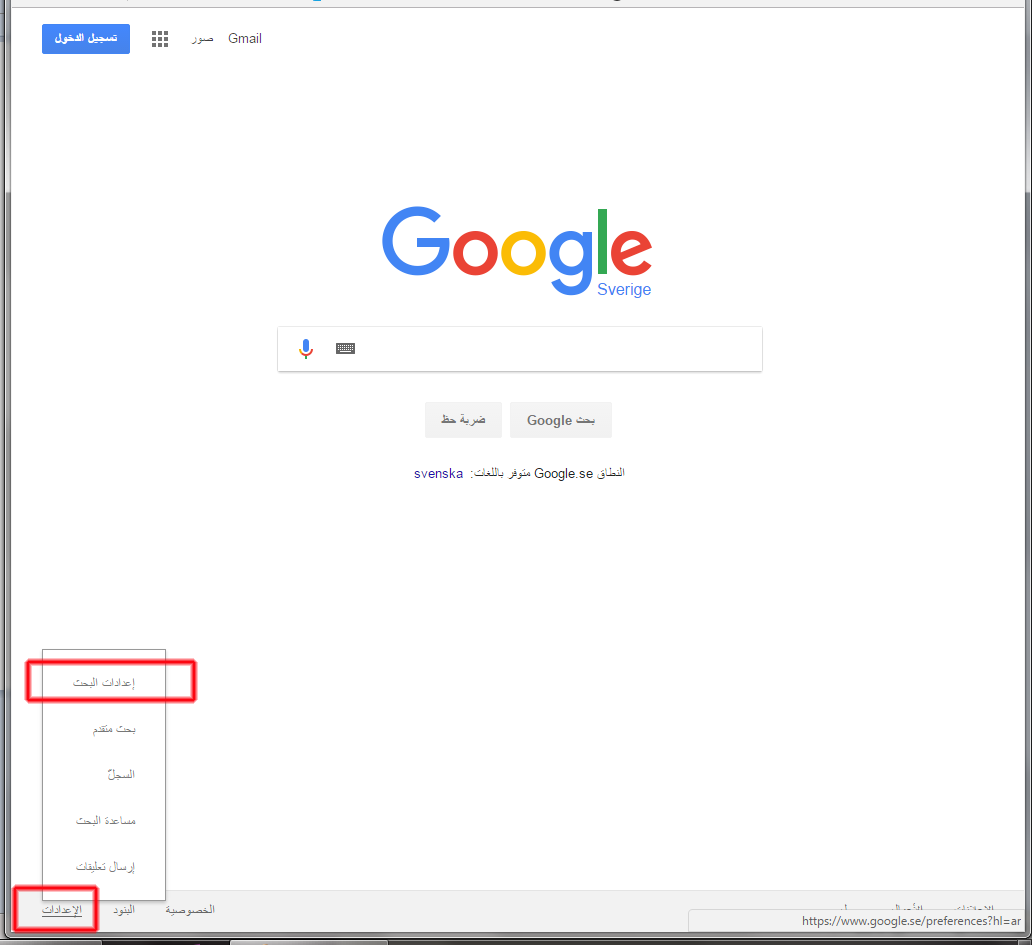Screen dimensions: 1032x945
Task: Click the Sverige label under the logo
Action: [x=624, y=290]
